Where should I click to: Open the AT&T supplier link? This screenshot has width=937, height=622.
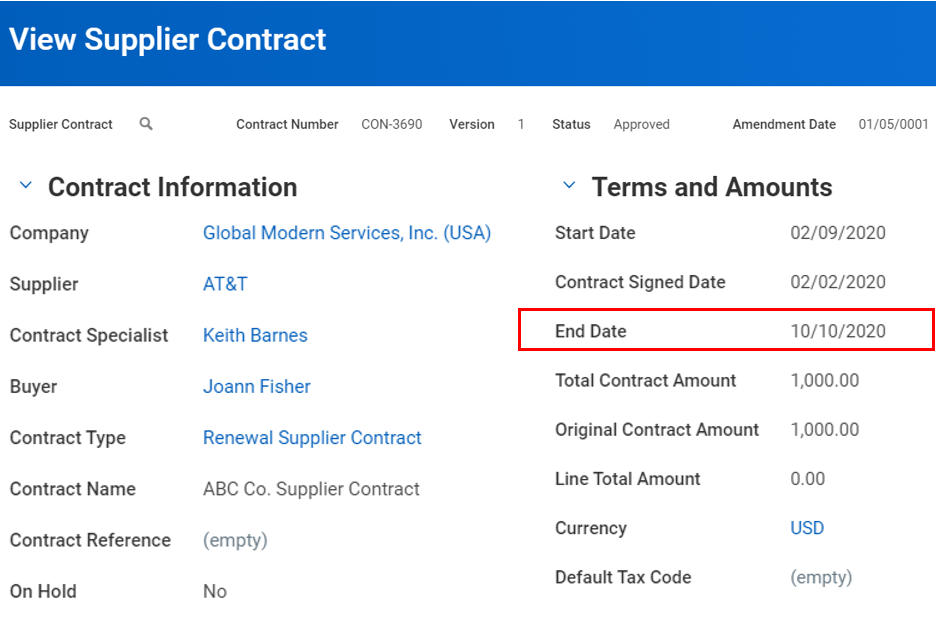tap(225, 284)
